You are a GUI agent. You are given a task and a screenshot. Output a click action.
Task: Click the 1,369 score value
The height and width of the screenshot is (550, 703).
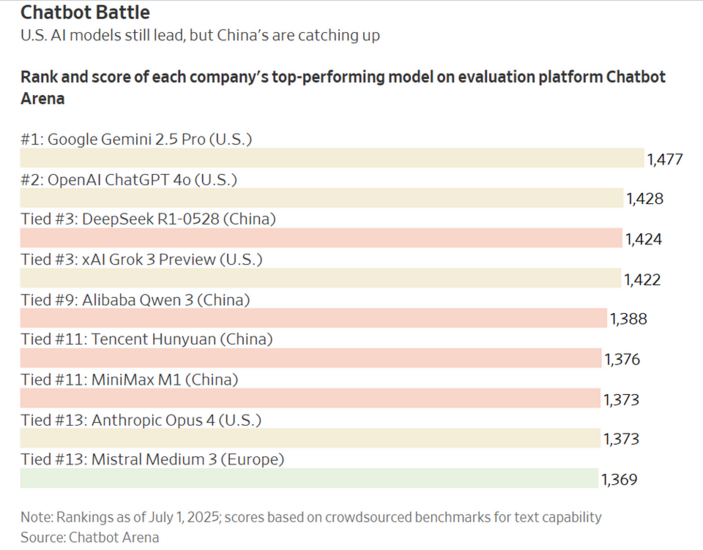pyautogui.click(x=619, y=480)
